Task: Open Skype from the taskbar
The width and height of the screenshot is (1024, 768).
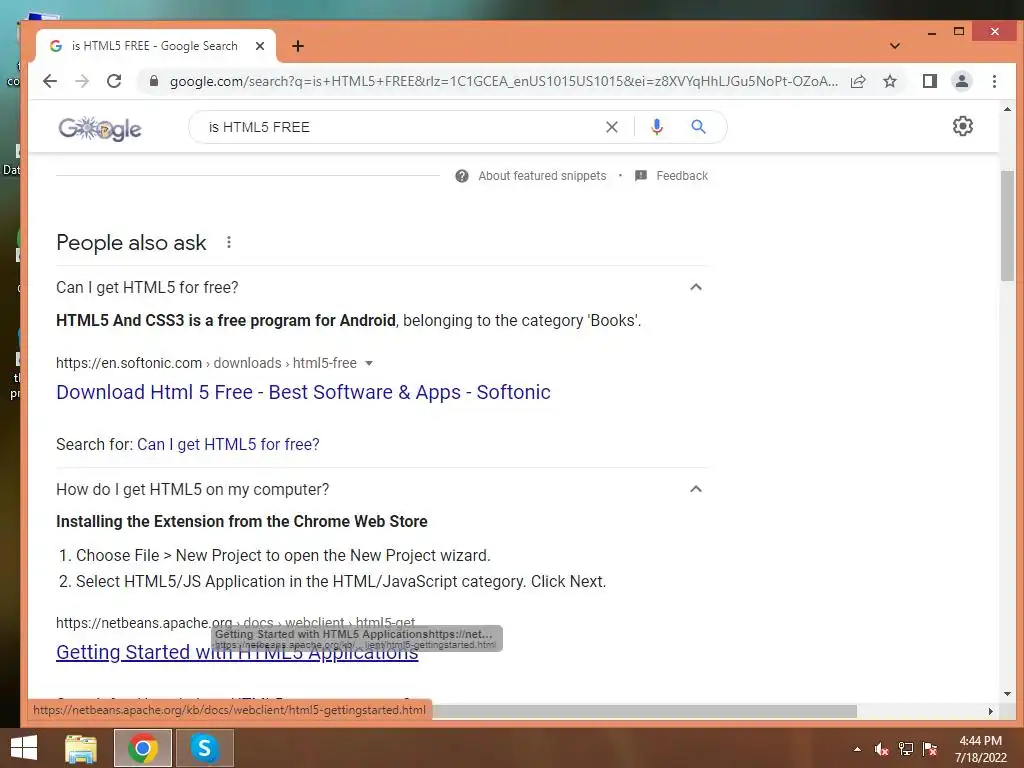Action: click(204, 748)
